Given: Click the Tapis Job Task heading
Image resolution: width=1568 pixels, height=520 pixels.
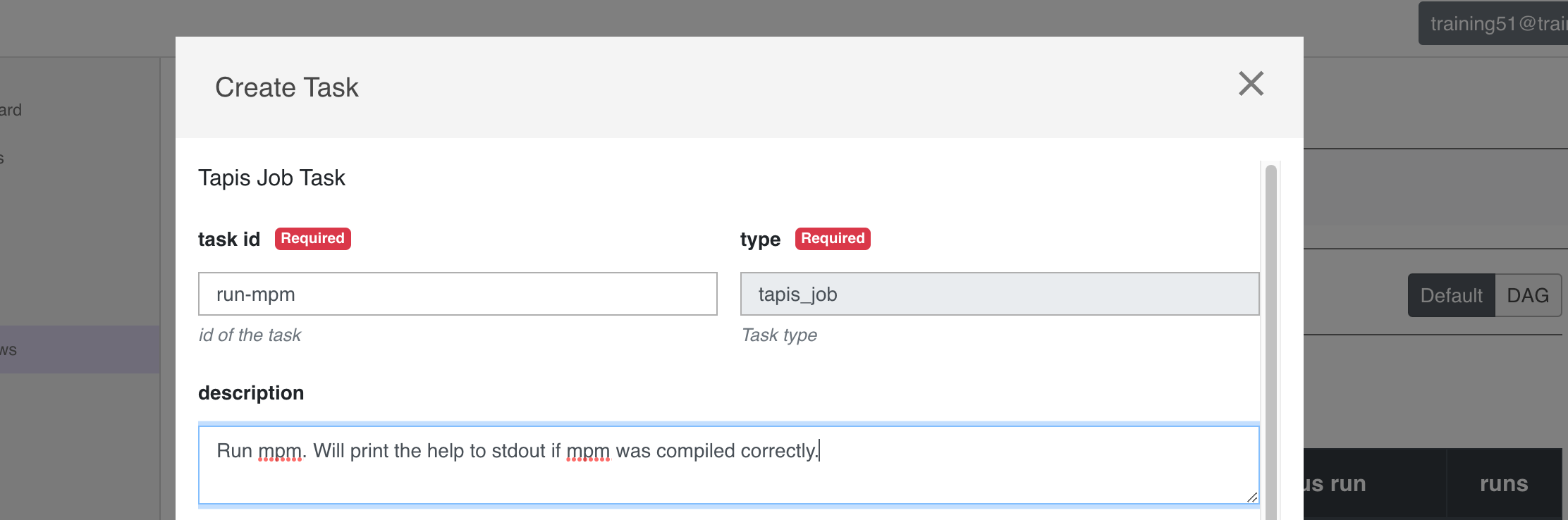Looking at the screenshot, I should (271, 178).
